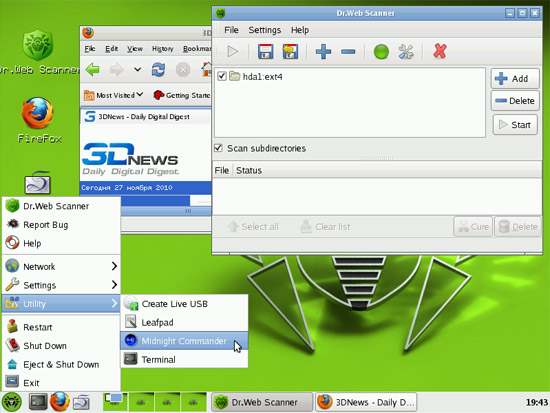Open the Settings menu in Dr.Web Scanner
The height and width of the screenshot is (413, 550).
(264, 30)
